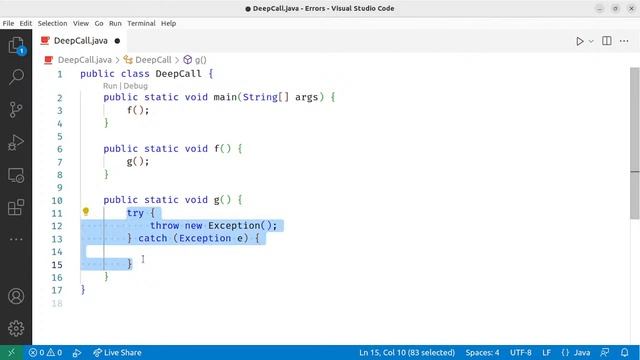This screenshot has height=360, width=640.
Task: Close unsaved DeepCall.java tab dot
Action: [x=118, y=41]
